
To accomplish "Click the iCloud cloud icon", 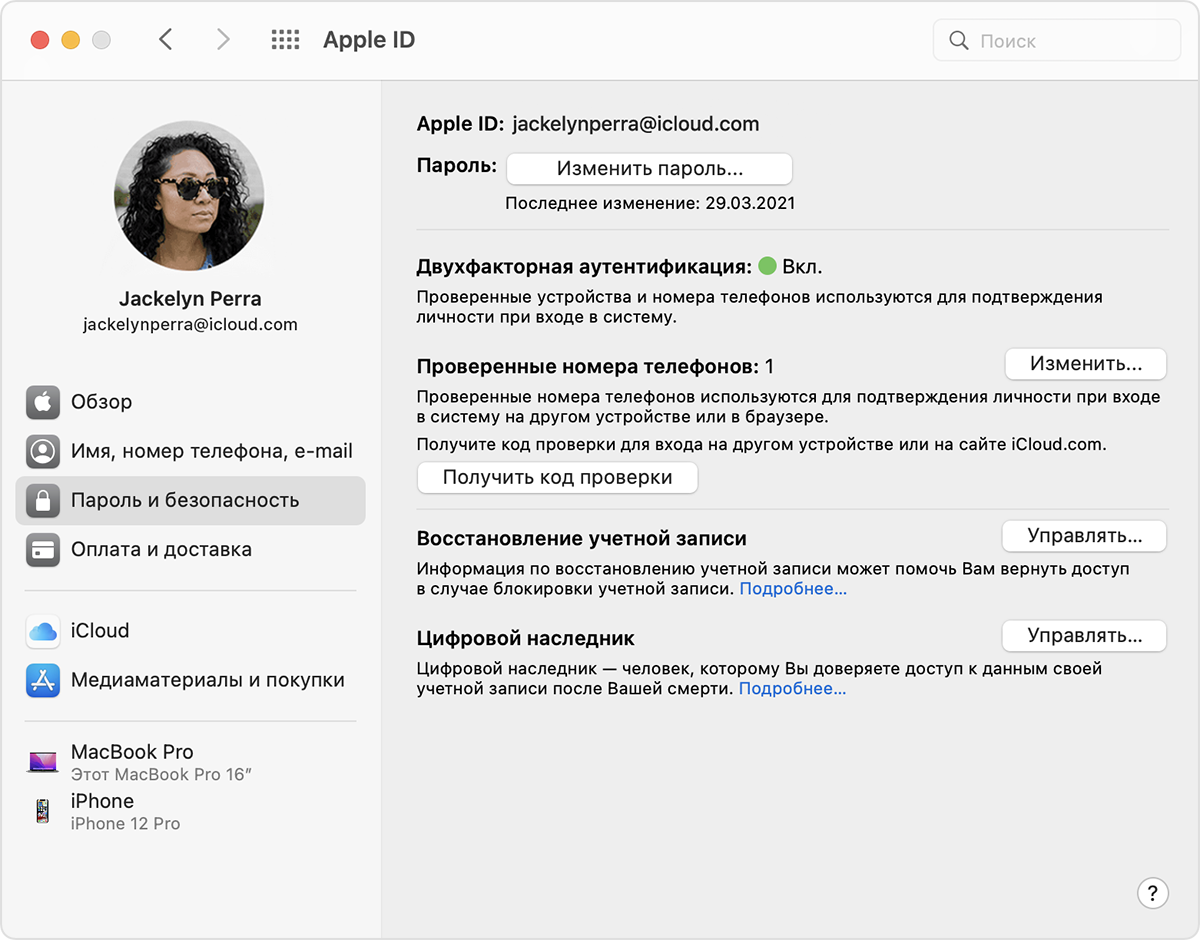I will (43, 631).
